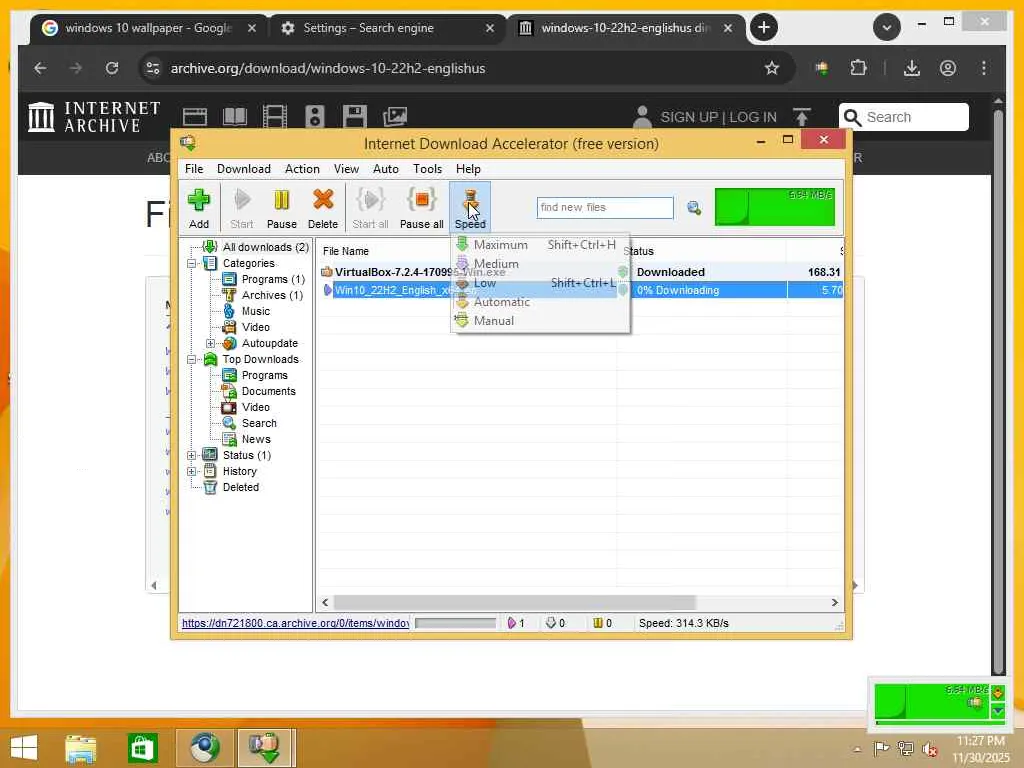Open the Help menu
The width and height of the screenshot is (1024, 768).
pos(468,168)
